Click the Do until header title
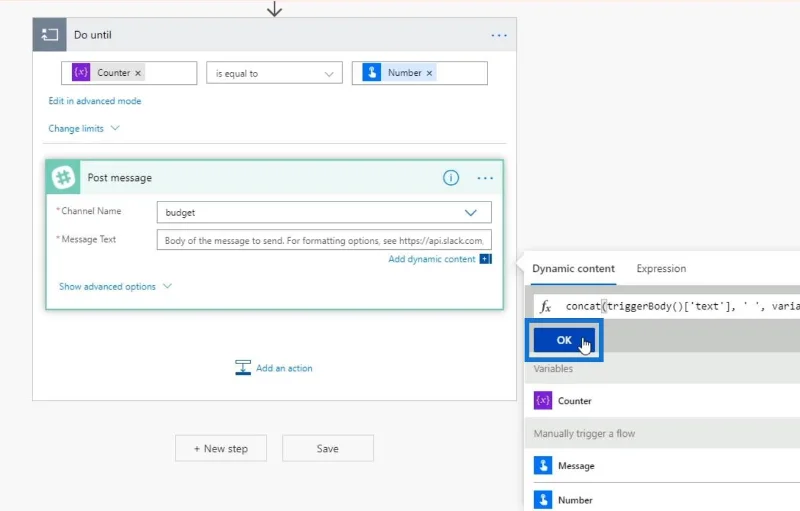This screenshot has height=511, width=800. click(92, 35)
